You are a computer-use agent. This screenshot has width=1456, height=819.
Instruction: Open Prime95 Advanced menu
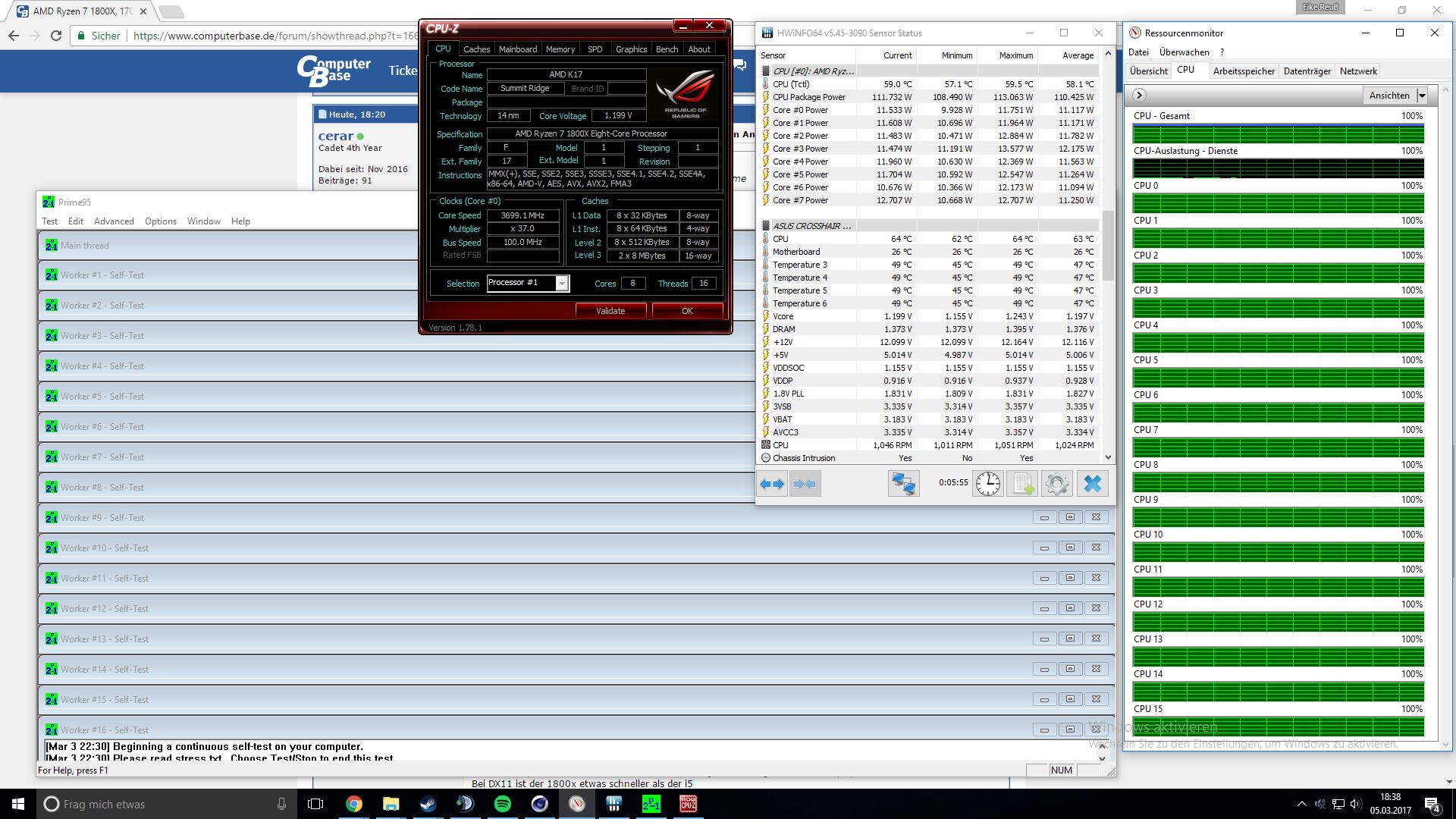click(x=114, y=221)
